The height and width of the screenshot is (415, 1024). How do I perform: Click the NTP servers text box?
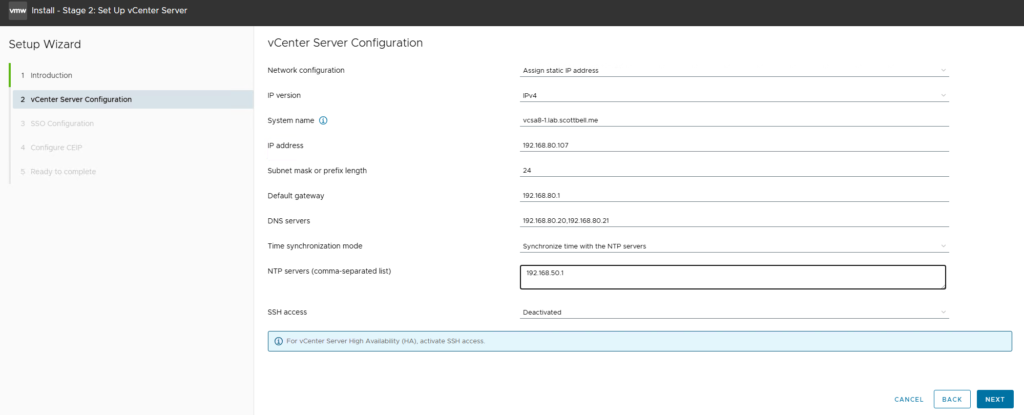733,276
